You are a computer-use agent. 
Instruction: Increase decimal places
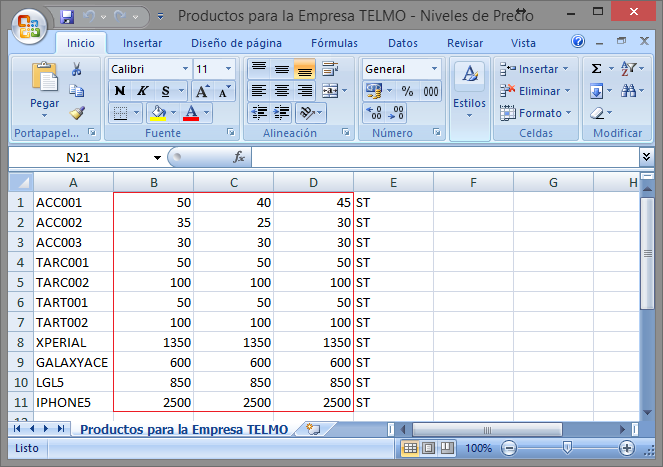tap(374, 113)
